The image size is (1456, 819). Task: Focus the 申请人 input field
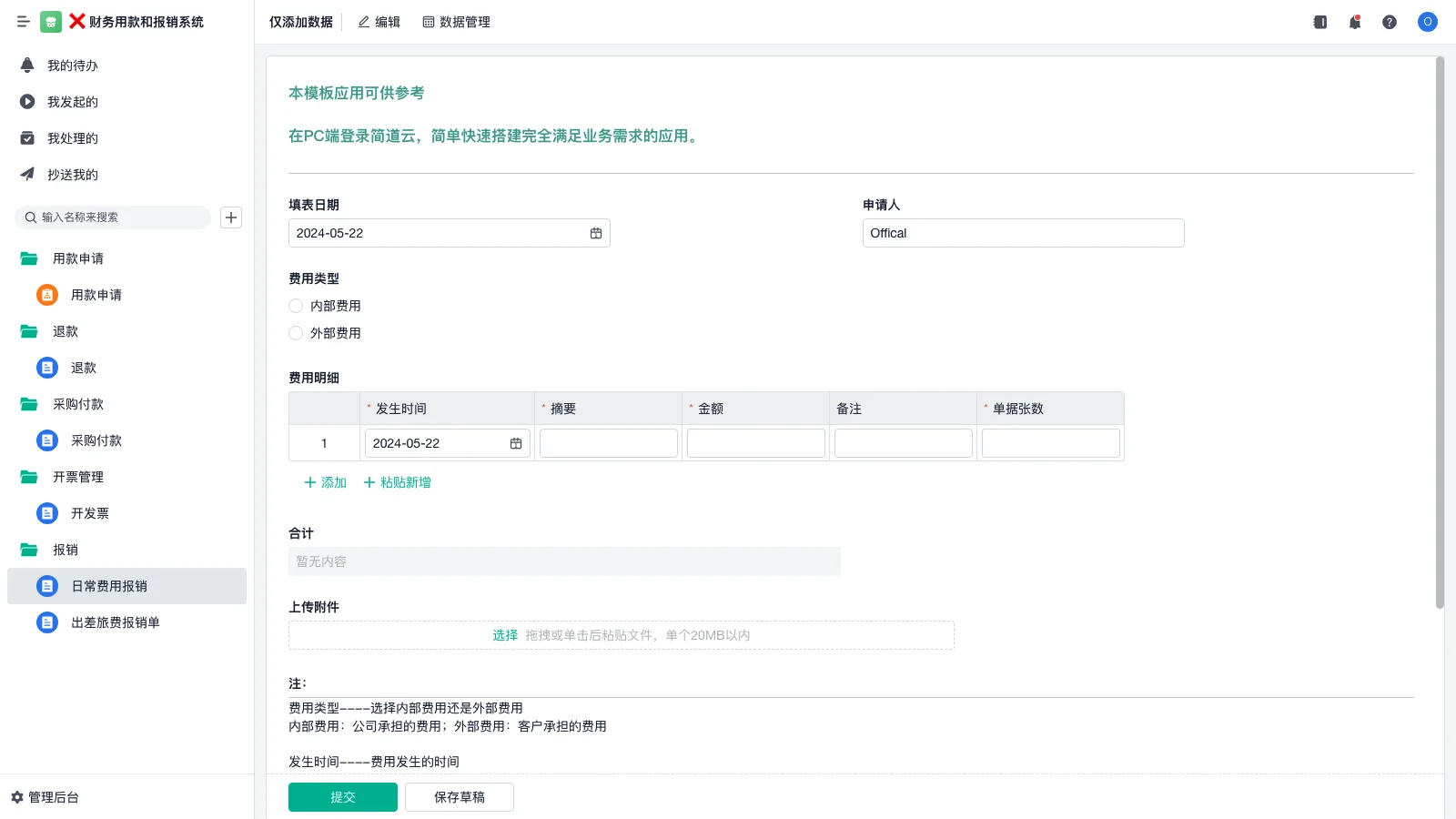tap(1024, 233)
